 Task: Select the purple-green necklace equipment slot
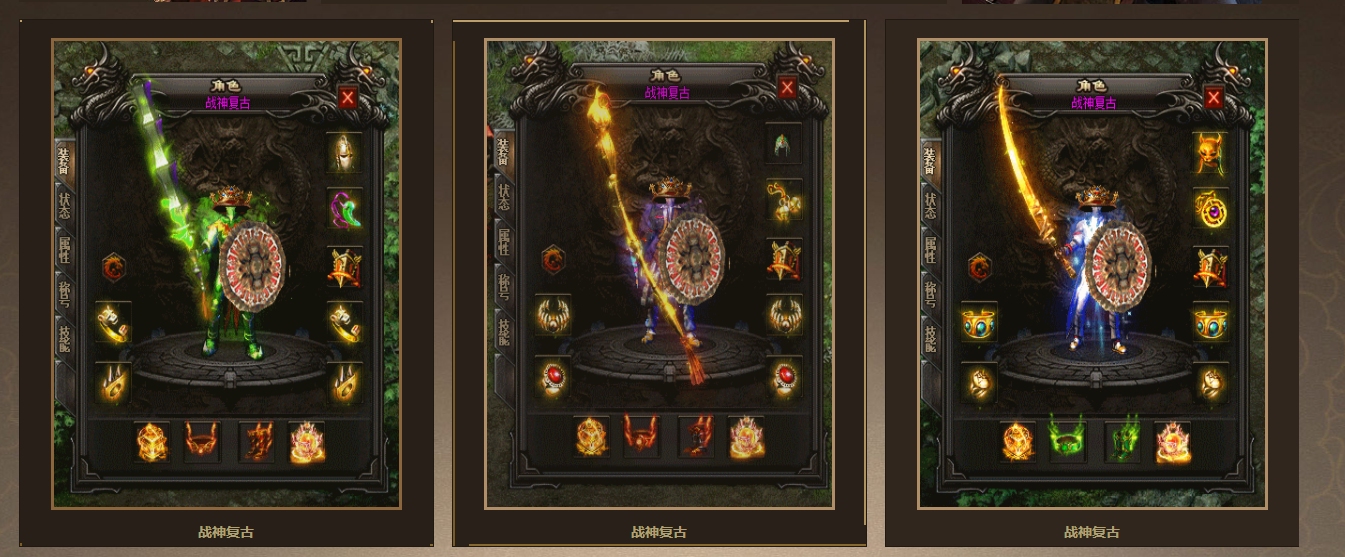pos(344,208)
